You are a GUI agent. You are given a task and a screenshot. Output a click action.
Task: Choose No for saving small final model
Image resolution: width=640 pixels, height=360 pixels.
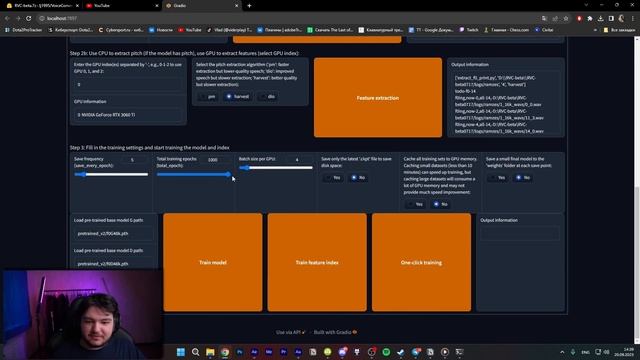pyautogui.click(x=523, y=178)
